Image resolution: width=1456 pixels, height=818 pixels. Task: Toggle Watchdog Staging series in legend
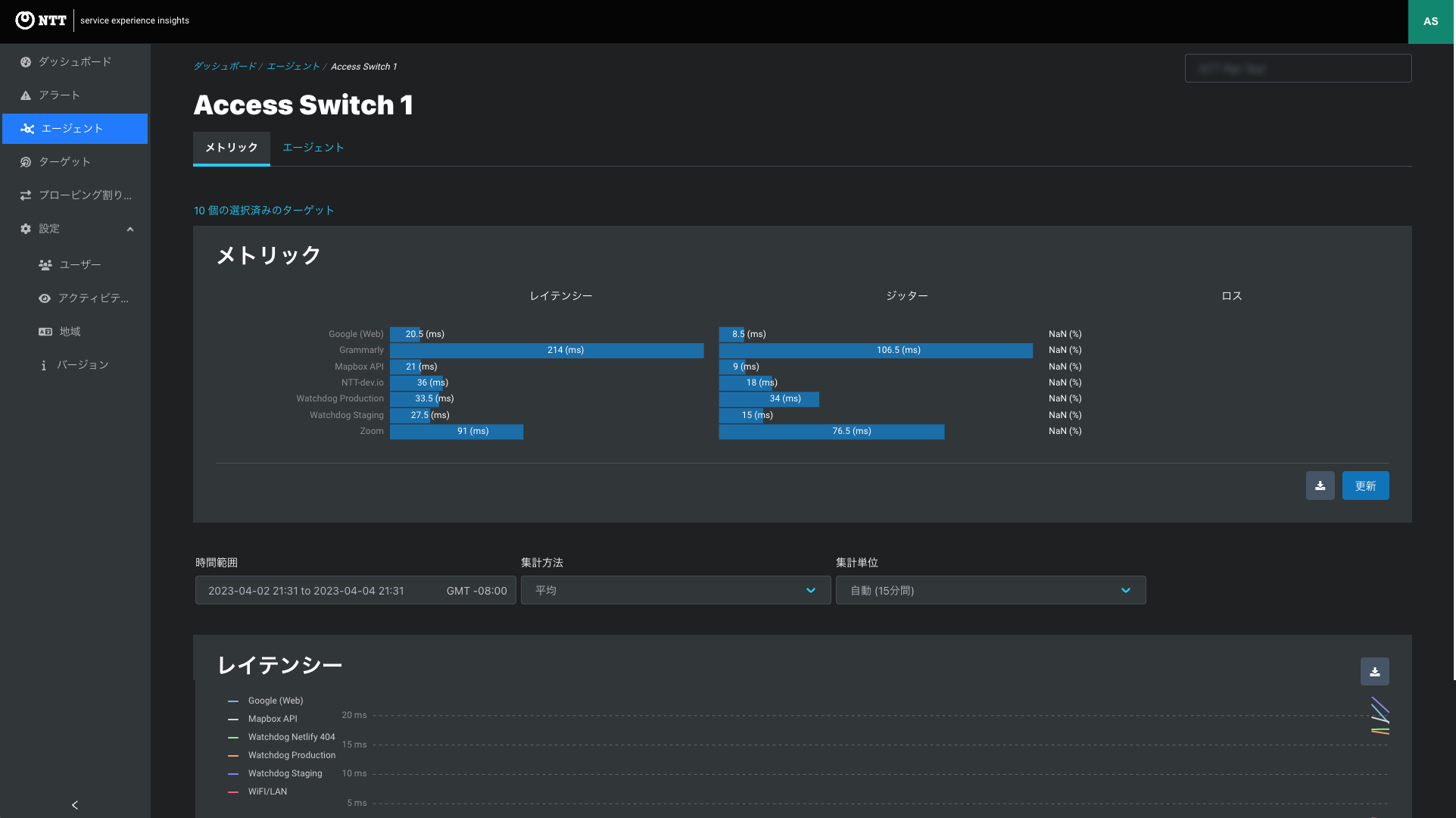[x=285, y=773]
